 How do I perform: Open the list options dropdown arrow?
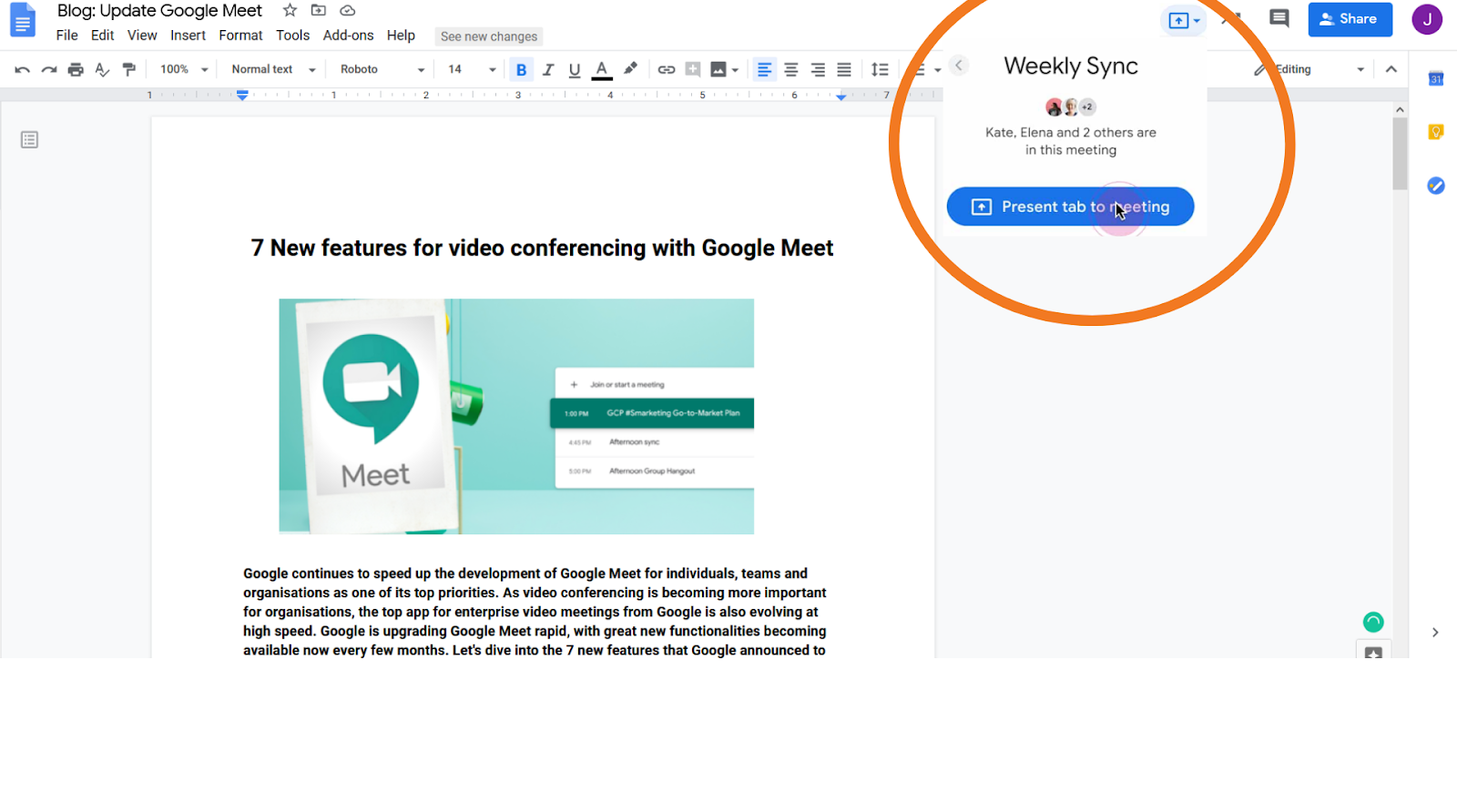(937, 70)
